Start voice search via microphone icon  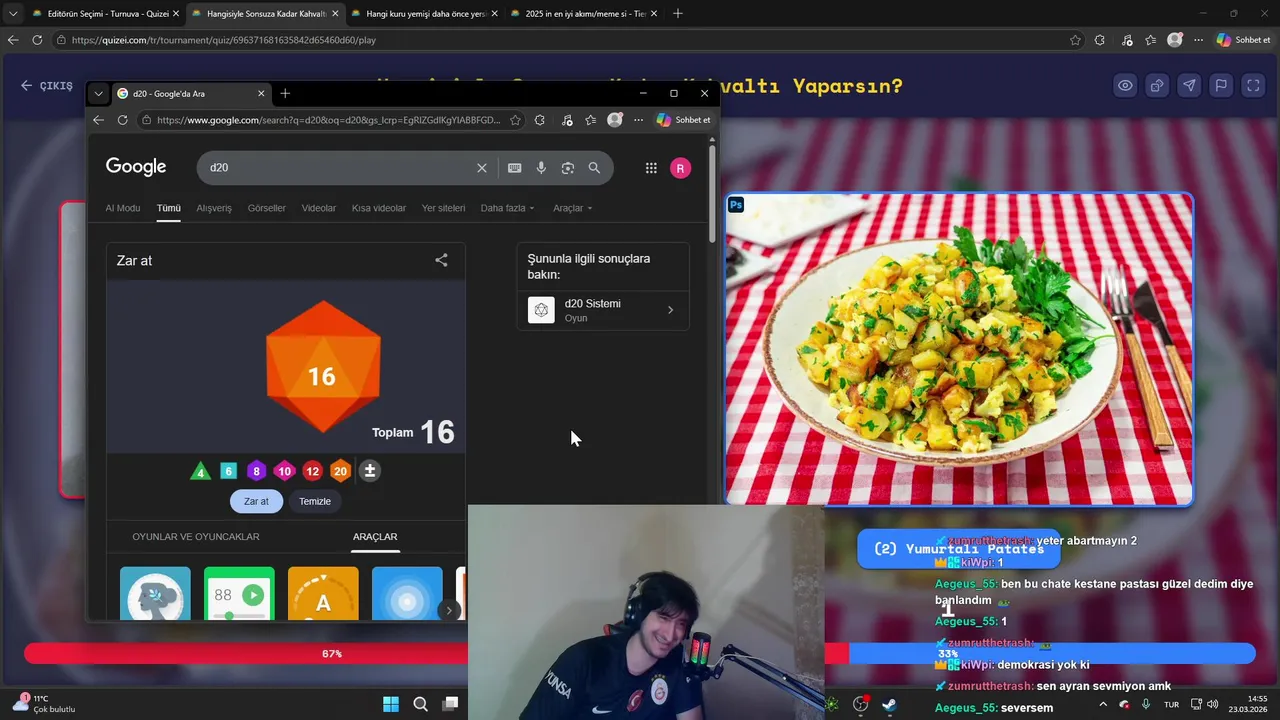541,168
